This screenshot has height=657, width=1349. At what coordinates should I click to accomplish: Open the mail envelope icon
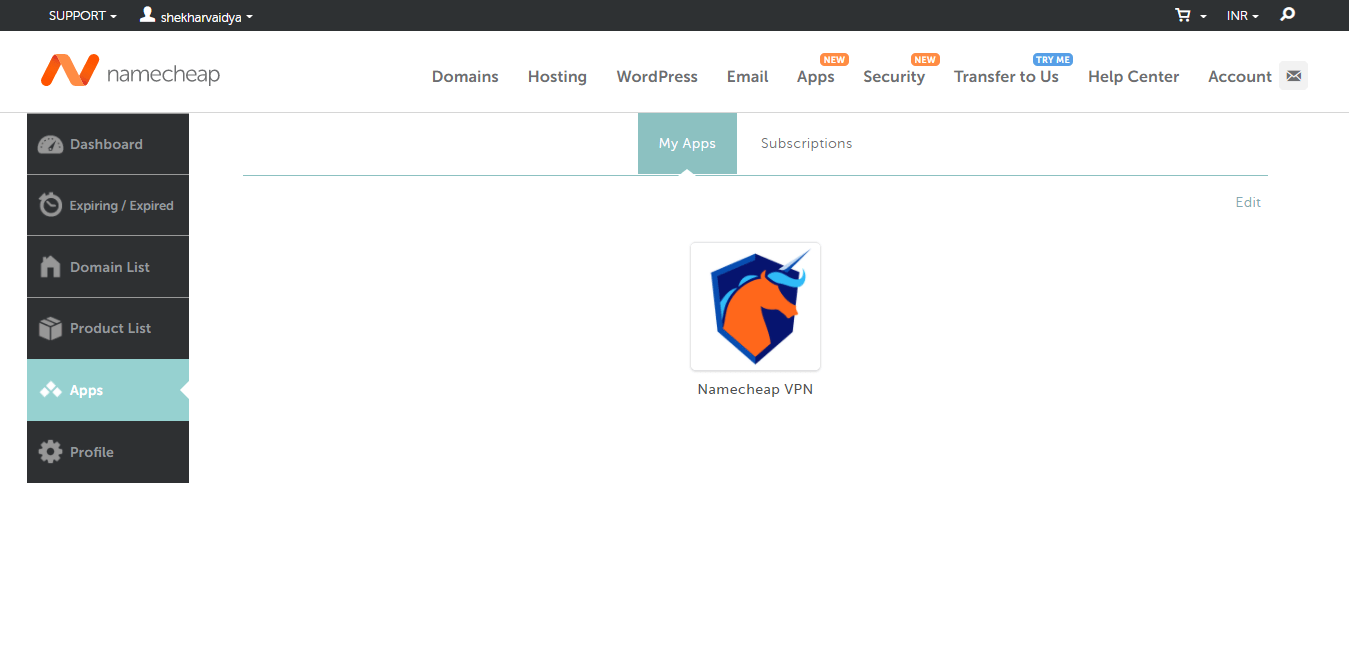1293,76
